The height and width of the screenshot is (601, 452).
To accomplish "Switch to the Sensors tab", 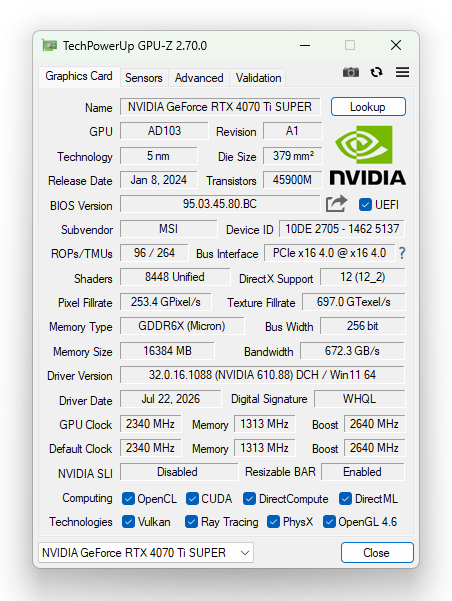I will (x=144, y=78).
